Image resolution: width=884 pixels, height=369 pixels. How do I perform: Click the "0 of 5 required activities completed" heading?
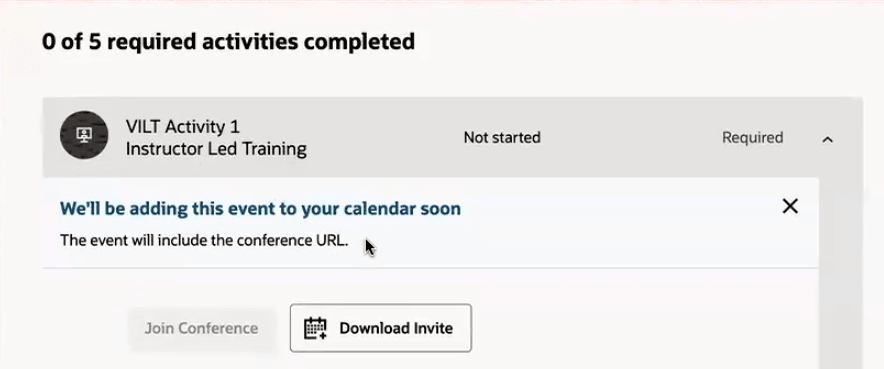tap(228, 41)
